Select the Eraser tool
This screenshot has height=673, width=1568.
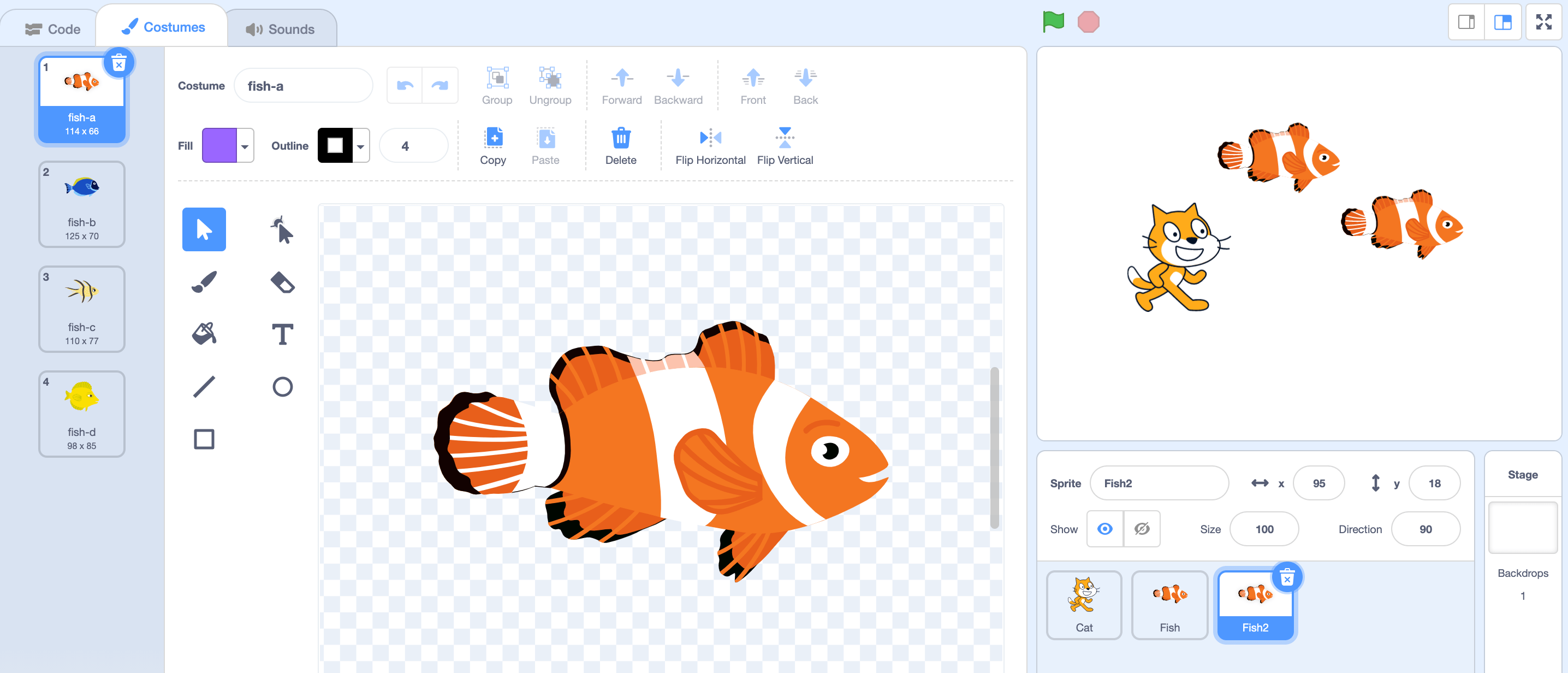[x=282, y=281]
